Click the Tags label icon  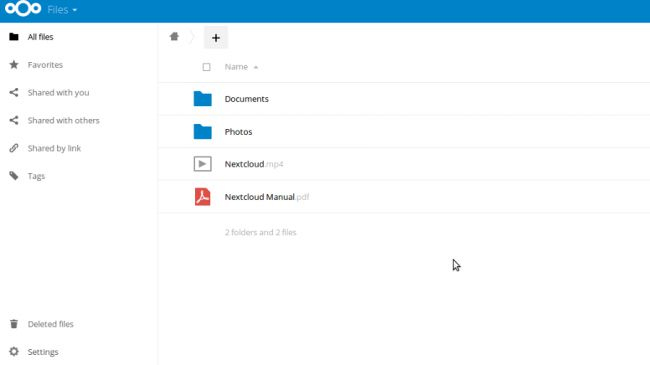tap(14, 176)
